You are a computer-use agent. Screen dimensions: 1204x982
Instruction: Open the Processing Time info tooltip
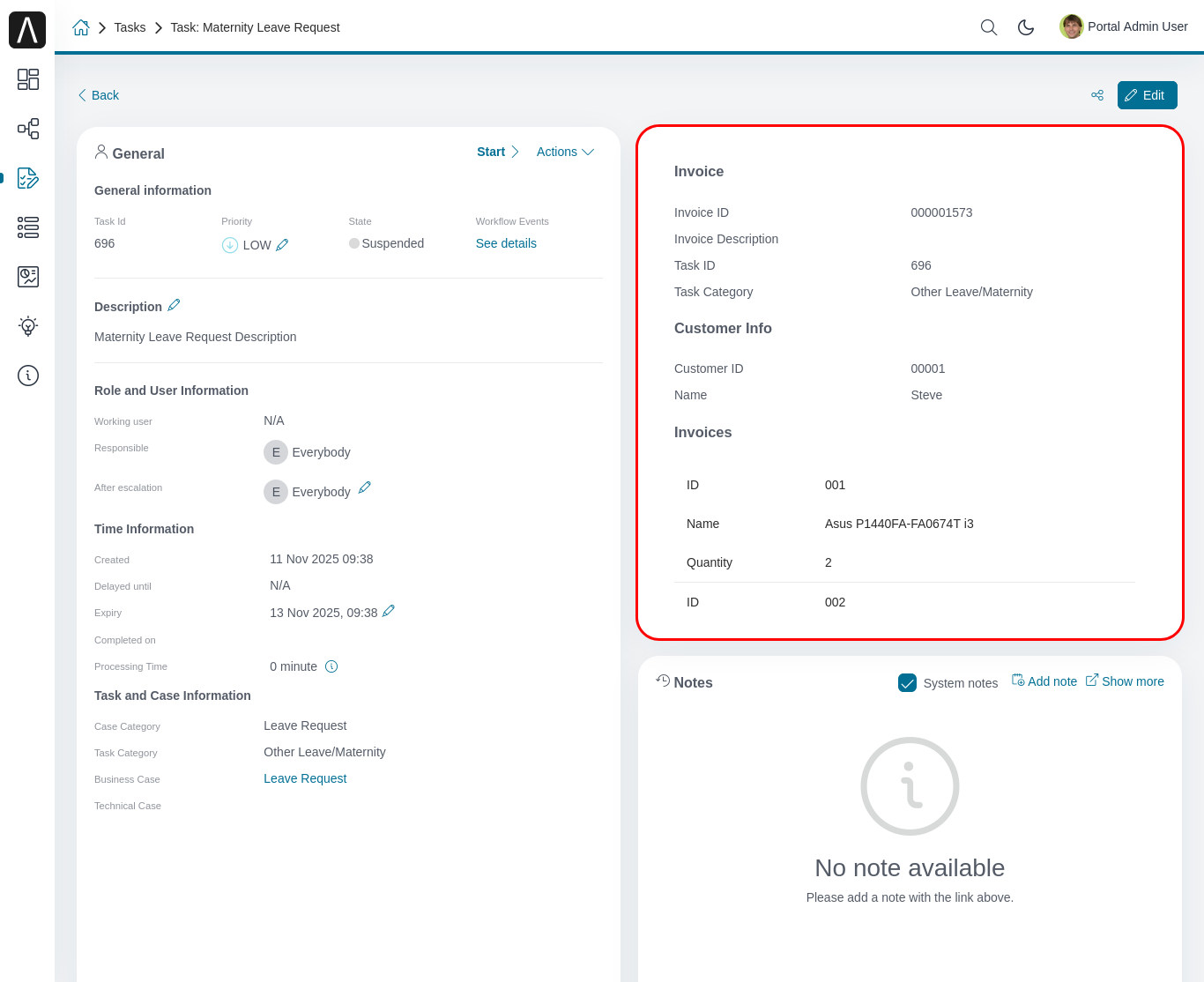point(332,666)
